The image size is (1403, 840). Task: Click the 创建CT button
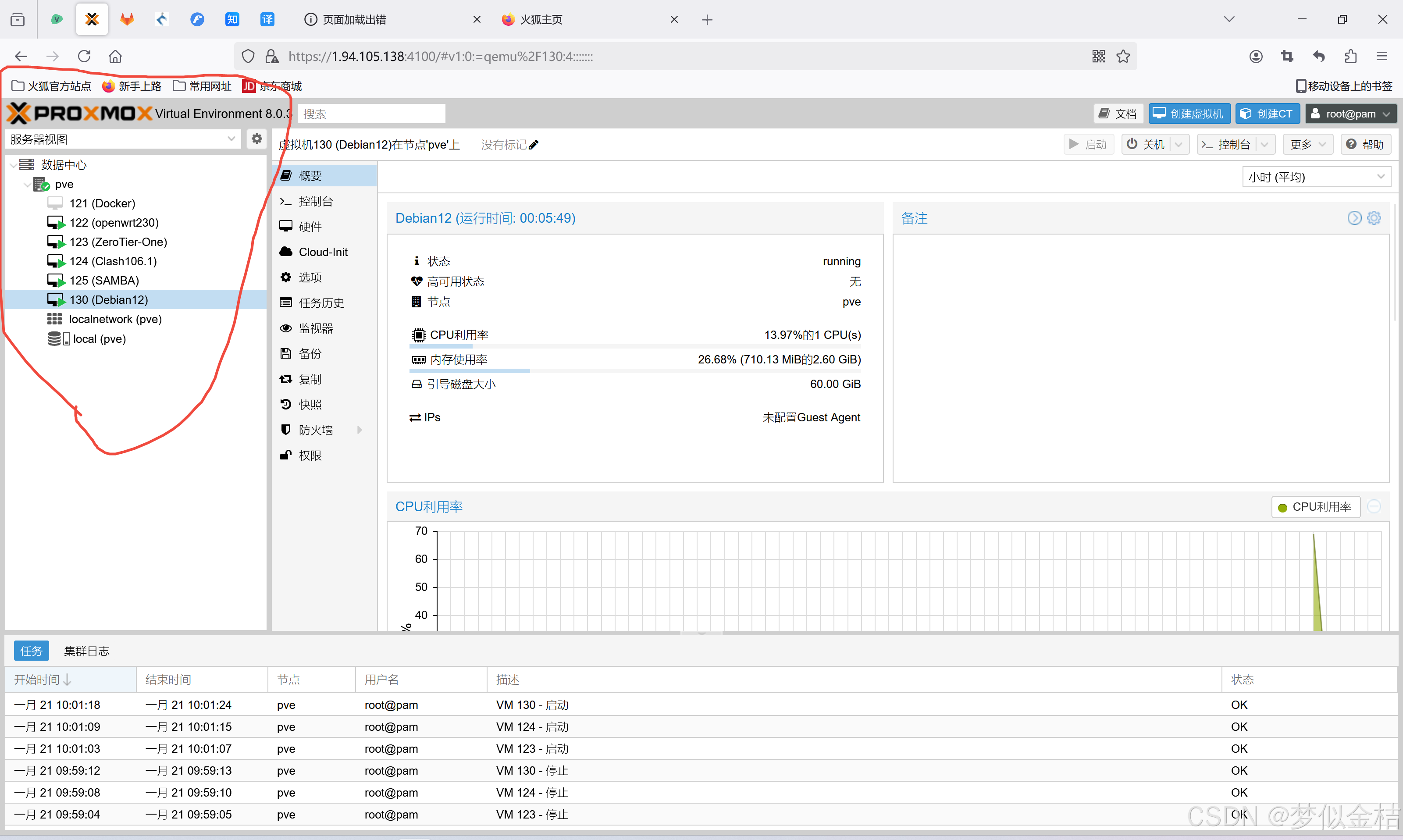pos(1267,114)
